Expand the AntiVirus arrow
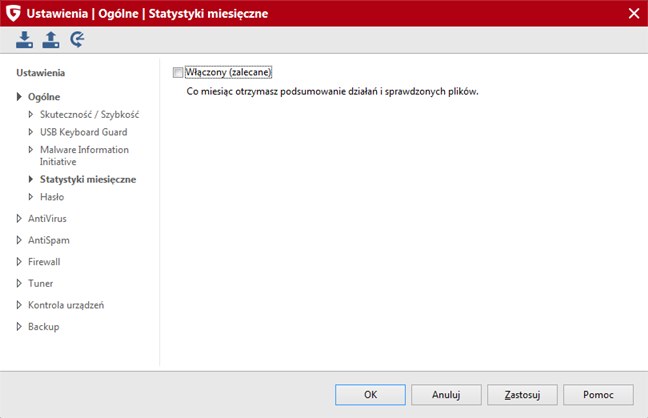 19,218
